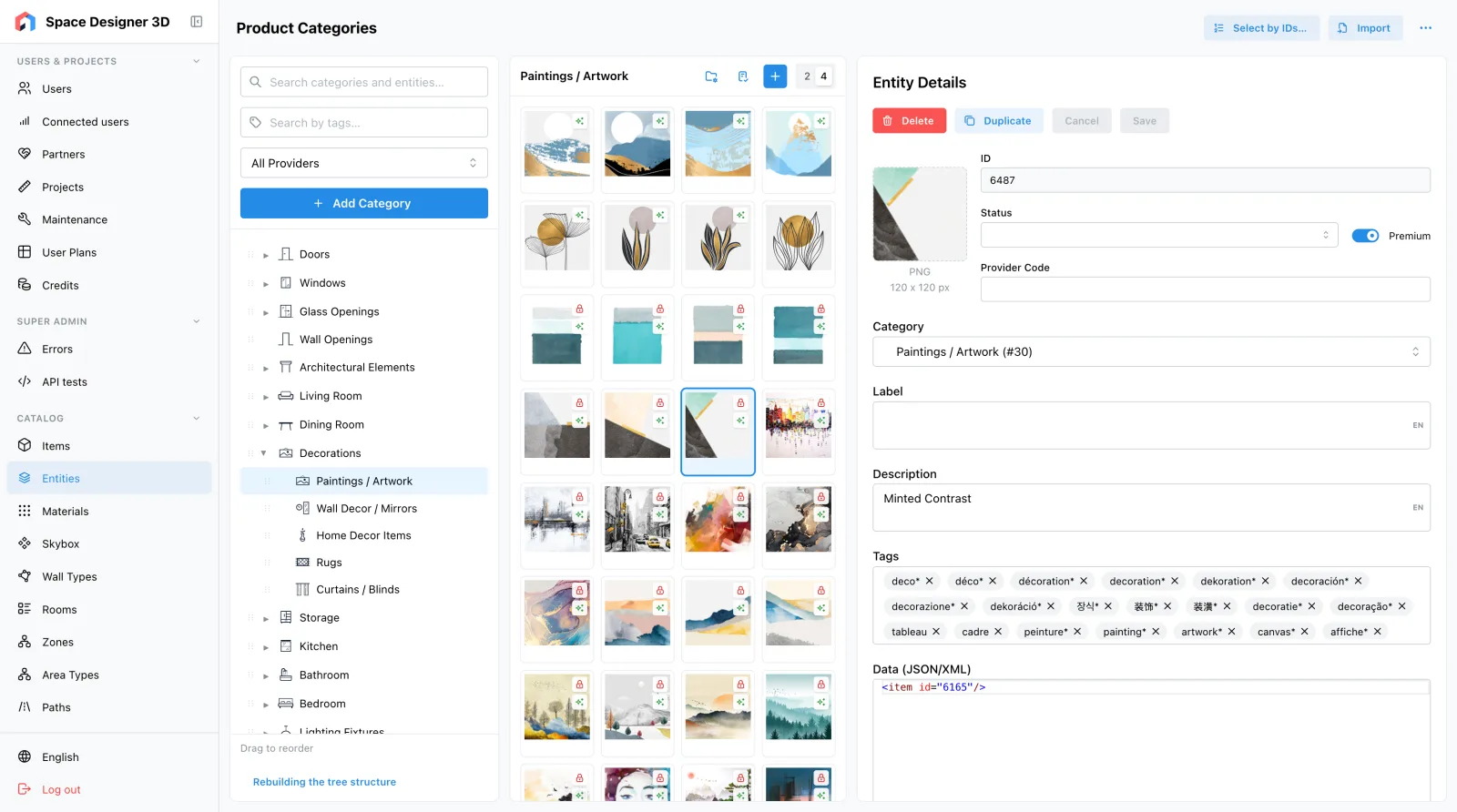Image resolution: width=1457 pixels, height=812 pixels.
Task: Open the Status dropdown
Action: pyautogui.click(x=1159, y=235)
